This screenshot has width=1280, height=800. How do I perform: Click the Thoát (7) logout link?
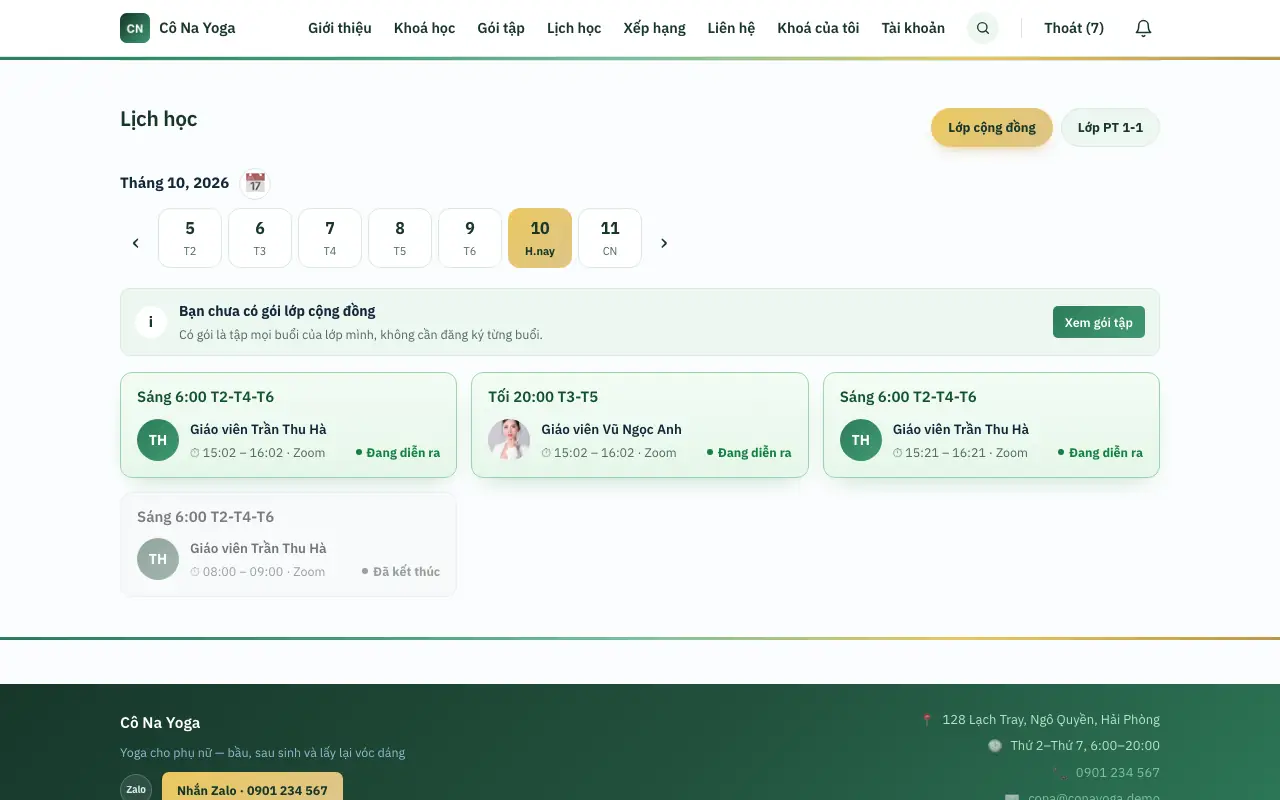pos(1074,28)
